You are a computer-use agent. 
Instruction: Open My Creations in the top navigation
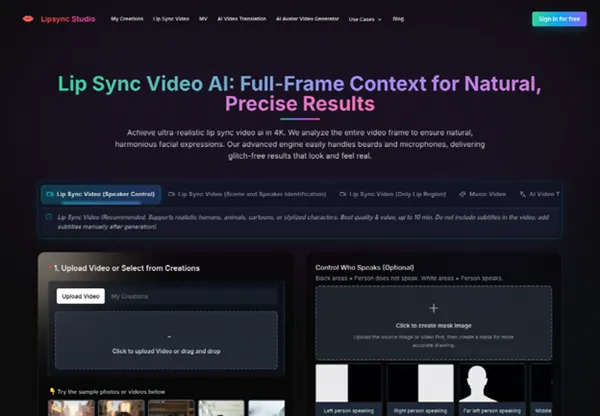pyautogui.click(x=127, y=19)
